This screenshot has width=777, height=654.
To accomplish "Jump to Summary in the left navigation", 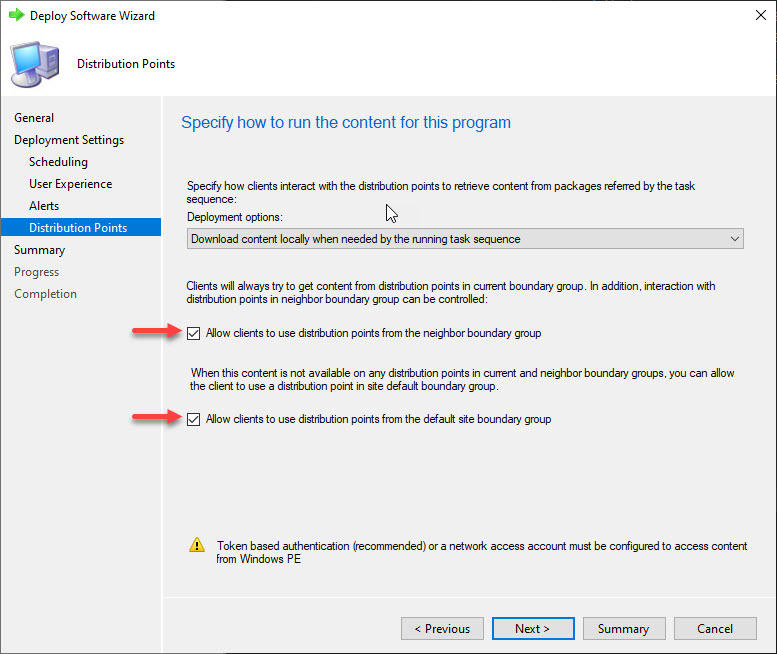I will 39,250.
